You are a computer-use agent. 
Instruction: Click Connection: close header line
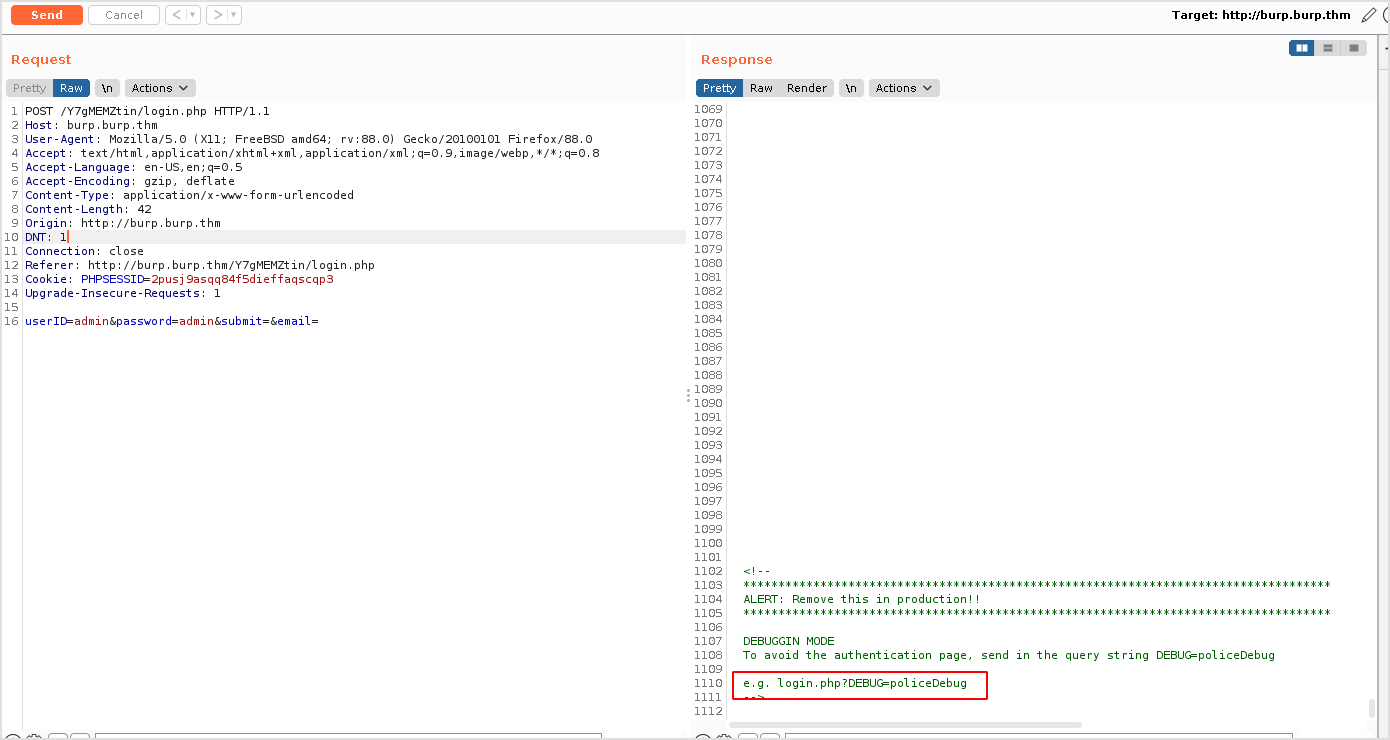coord(84,251)
